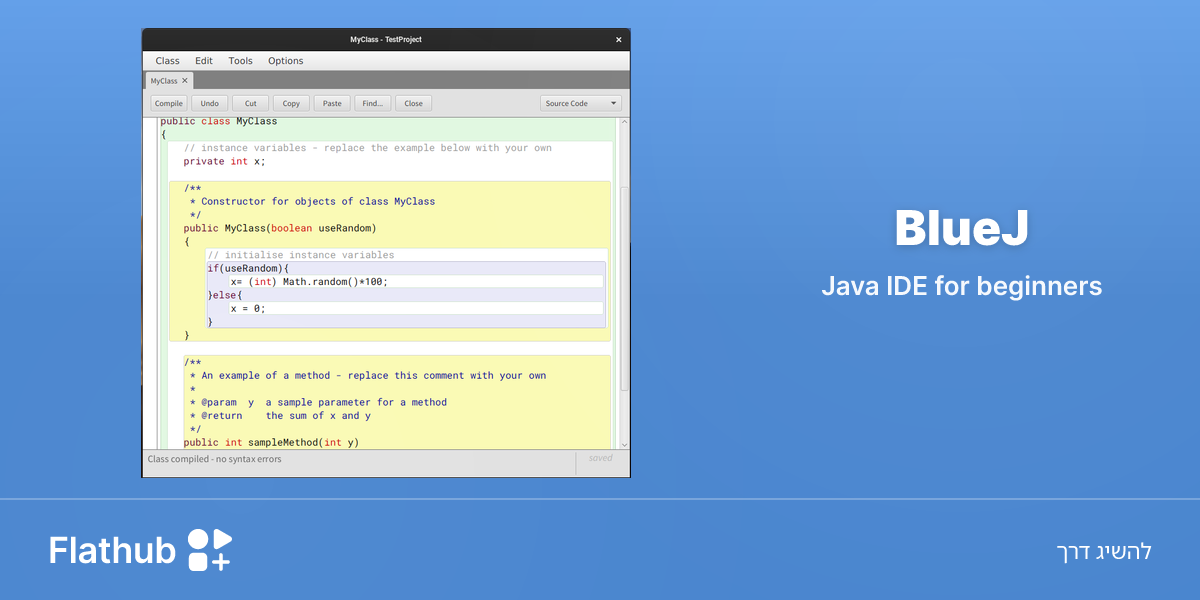
Task: Click the editor's vertical scrollbar thumb
Action: (625, 288)
